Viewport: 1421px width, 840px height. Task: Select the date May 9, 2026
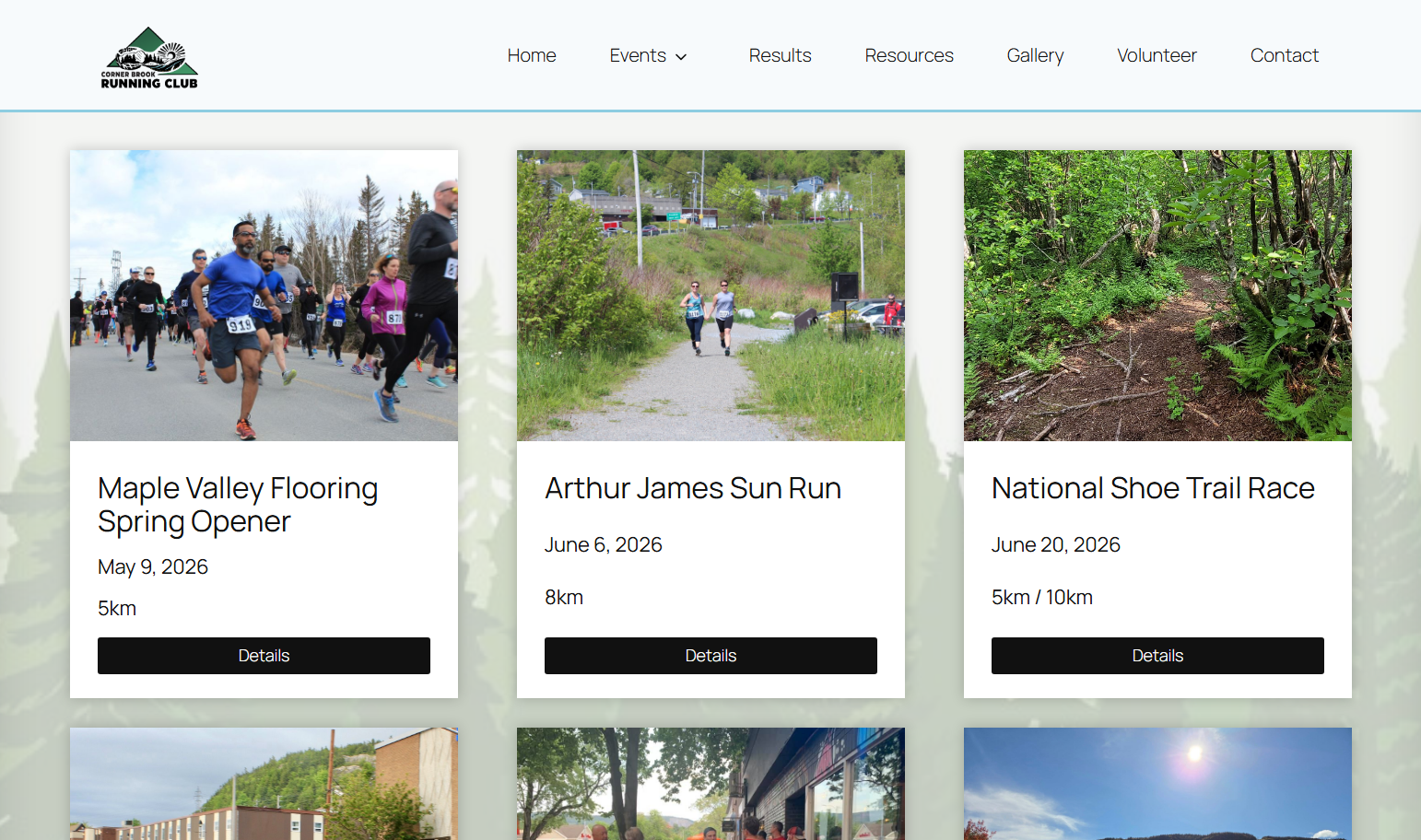click(x=153, y=567)
